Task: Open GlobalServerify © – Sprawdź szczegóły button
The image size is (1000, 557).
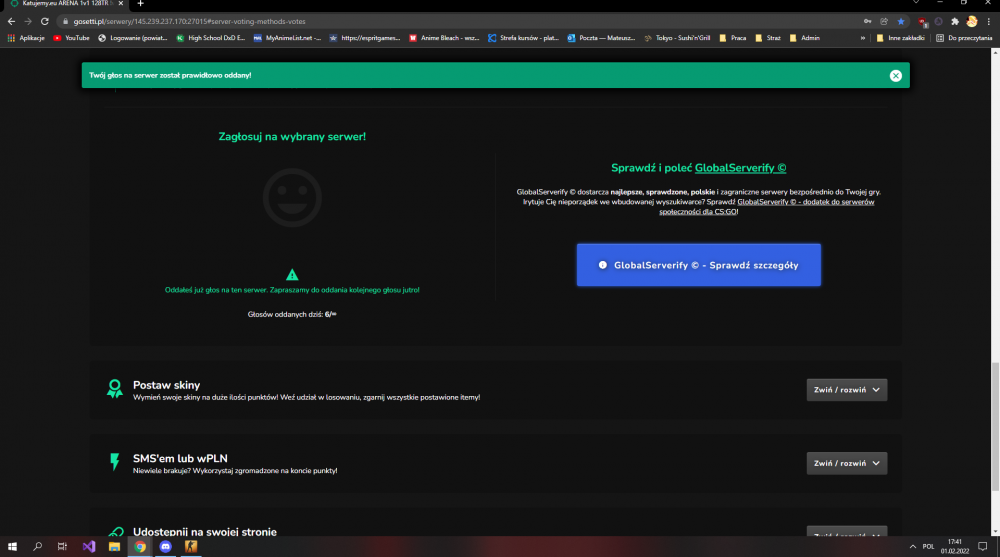Action: click(698, 265)
